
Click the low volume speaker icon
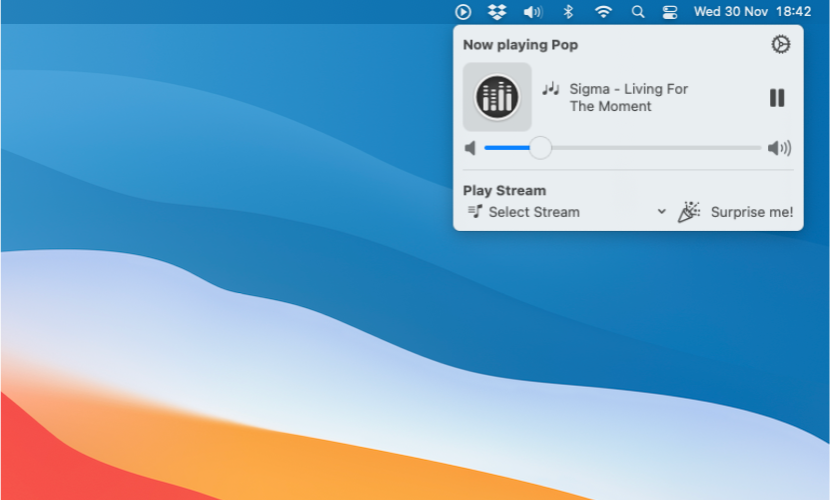click(x=470, y=148)
